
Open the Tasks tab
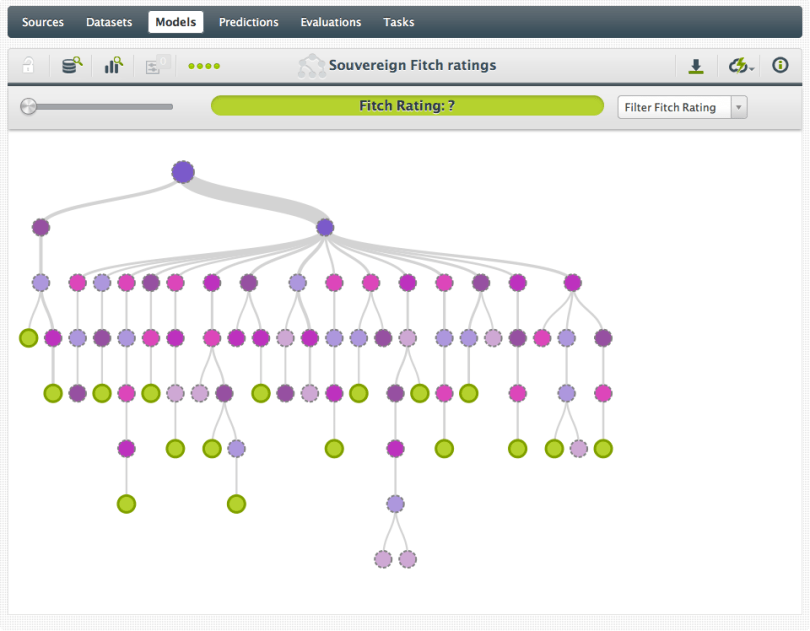(398, 22)
